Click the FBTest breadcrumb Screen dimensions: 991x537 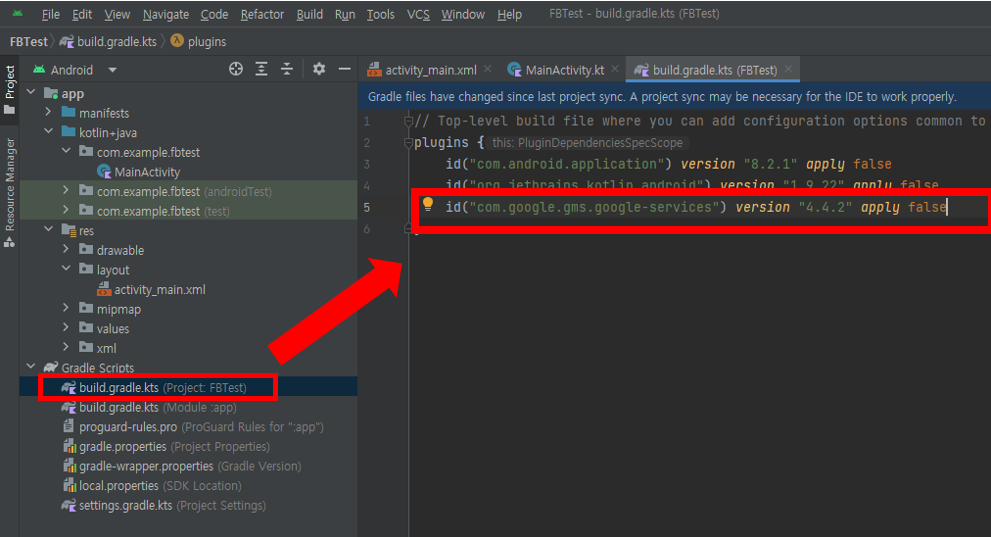(x=28, y=42)
